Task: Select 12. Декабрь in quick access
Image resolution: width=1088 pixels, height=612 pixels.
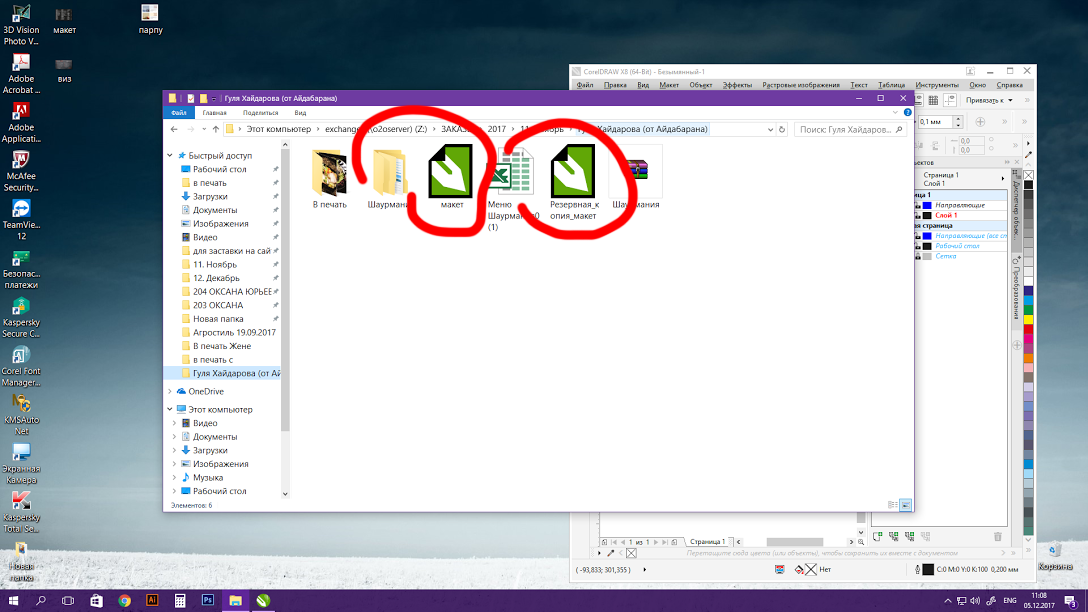Action: pyautogui.click(x=216, y=278)
